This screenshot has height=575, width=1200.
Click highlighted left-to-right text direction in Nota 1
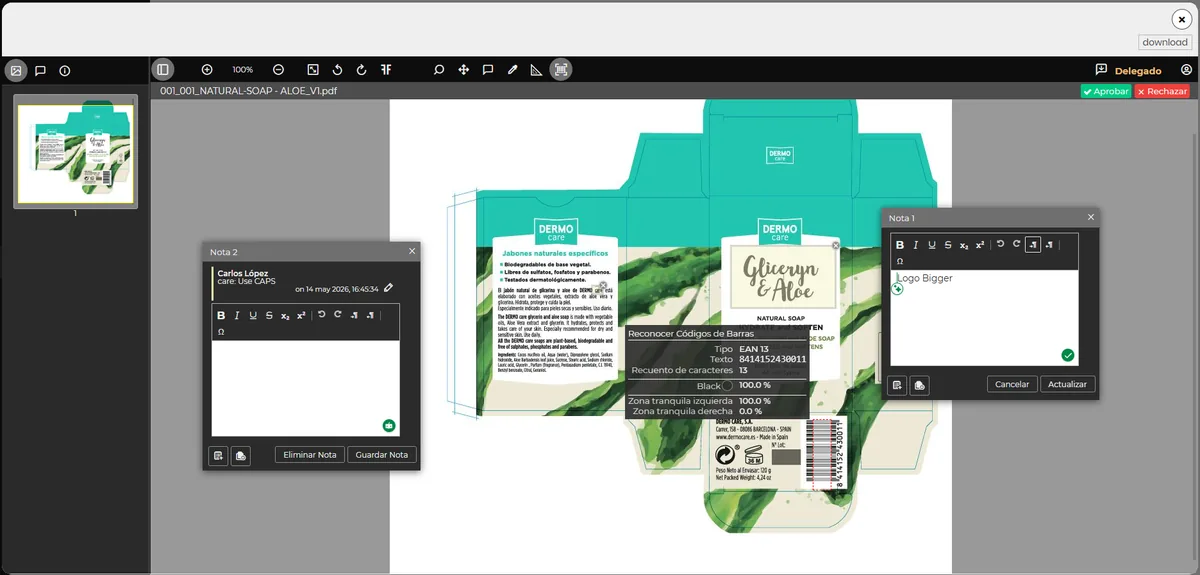[1033, 245]
